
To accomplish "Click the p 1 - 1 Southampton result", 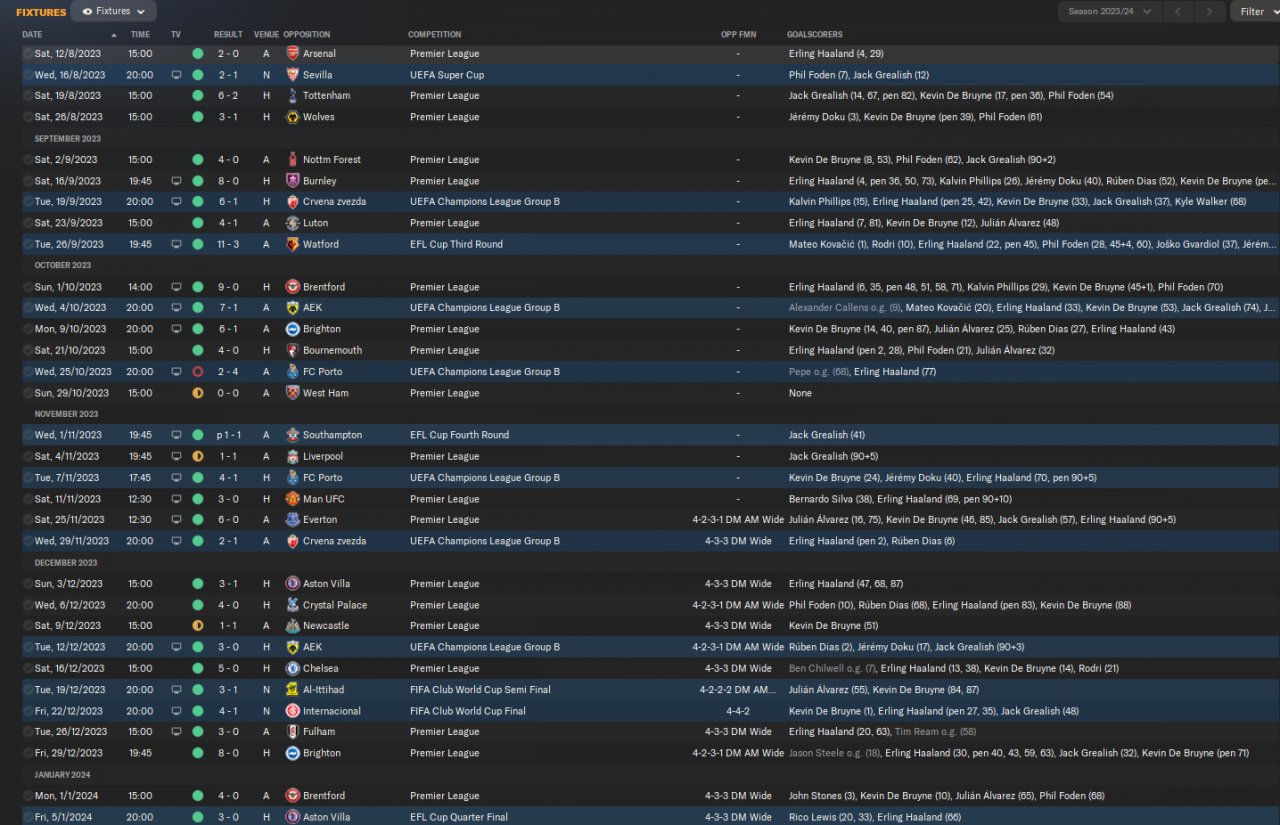I will [x=228, y=435].
